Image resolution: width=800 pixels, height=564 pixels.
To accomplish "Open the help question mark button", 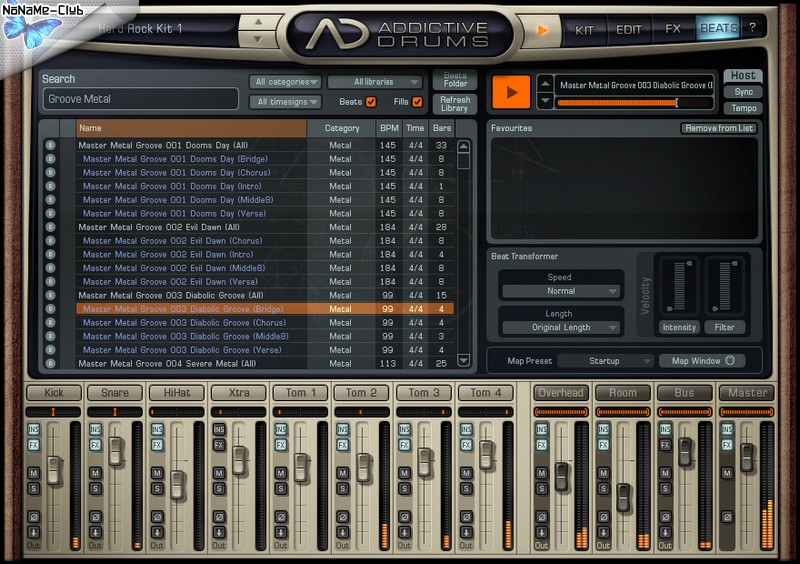I will click(x=752, y=28).
